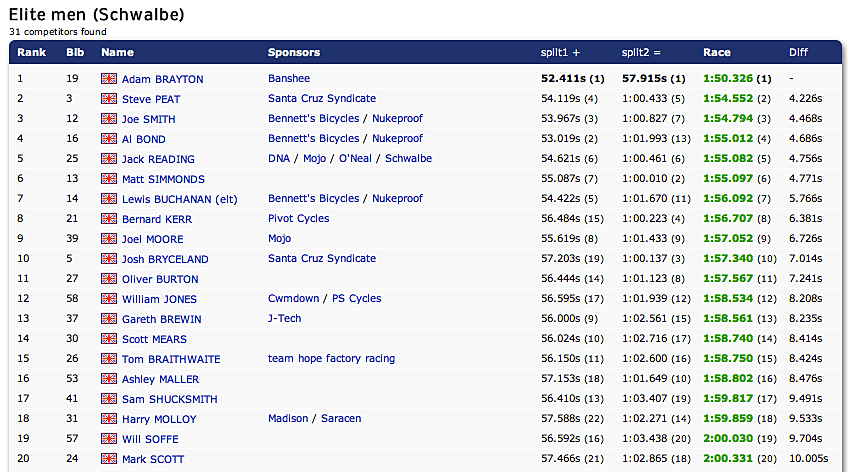Sort results by the Race column header
Image resolution: width=848 pixels, height=472 pixels.
(717, 52)
